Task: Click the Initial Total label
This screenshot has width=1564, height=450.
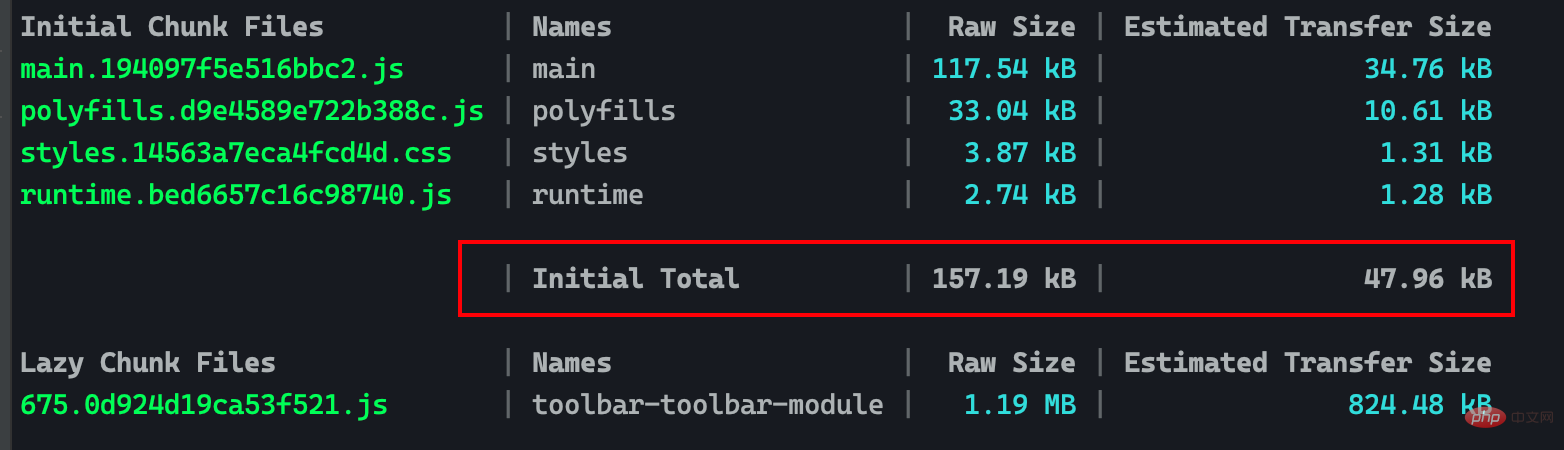Action: (636, 279)
